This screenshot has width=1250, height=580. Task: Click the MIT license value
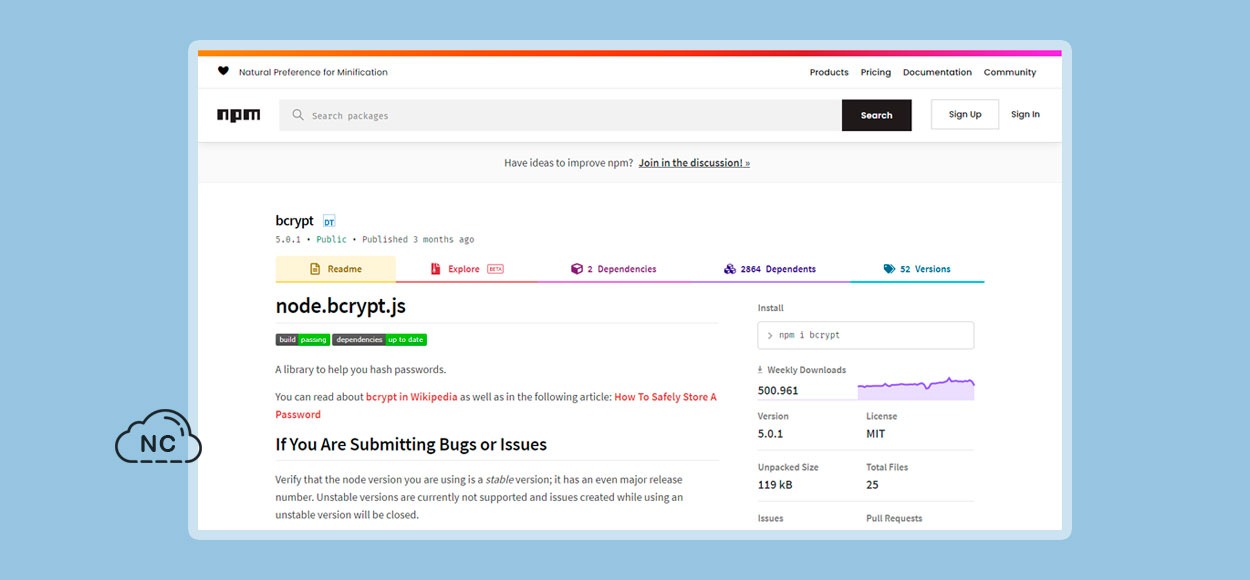pyautogui.click(x=876, y=434)
